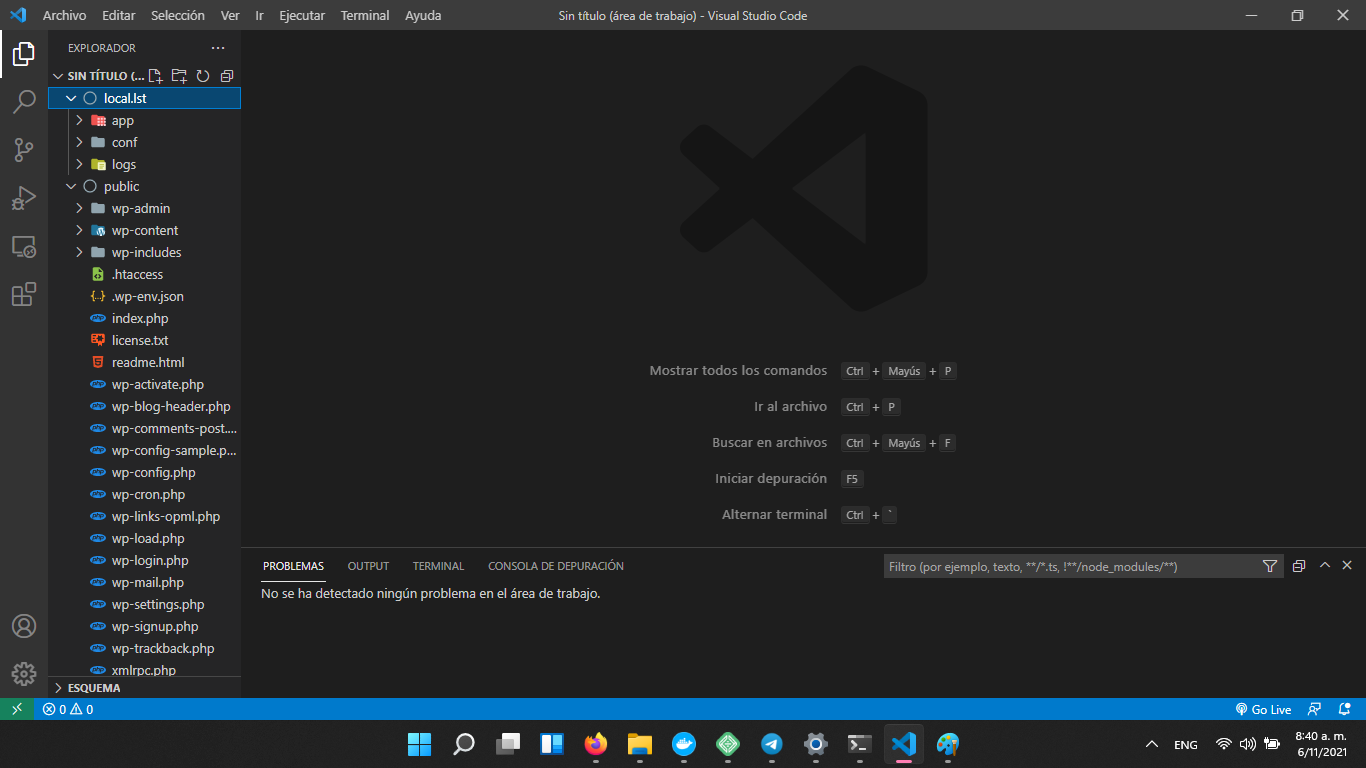The height and width of the screenshot is (768, 1366).
Task: Expand the wp-admin folder
Action: click(x=144, y=208)
